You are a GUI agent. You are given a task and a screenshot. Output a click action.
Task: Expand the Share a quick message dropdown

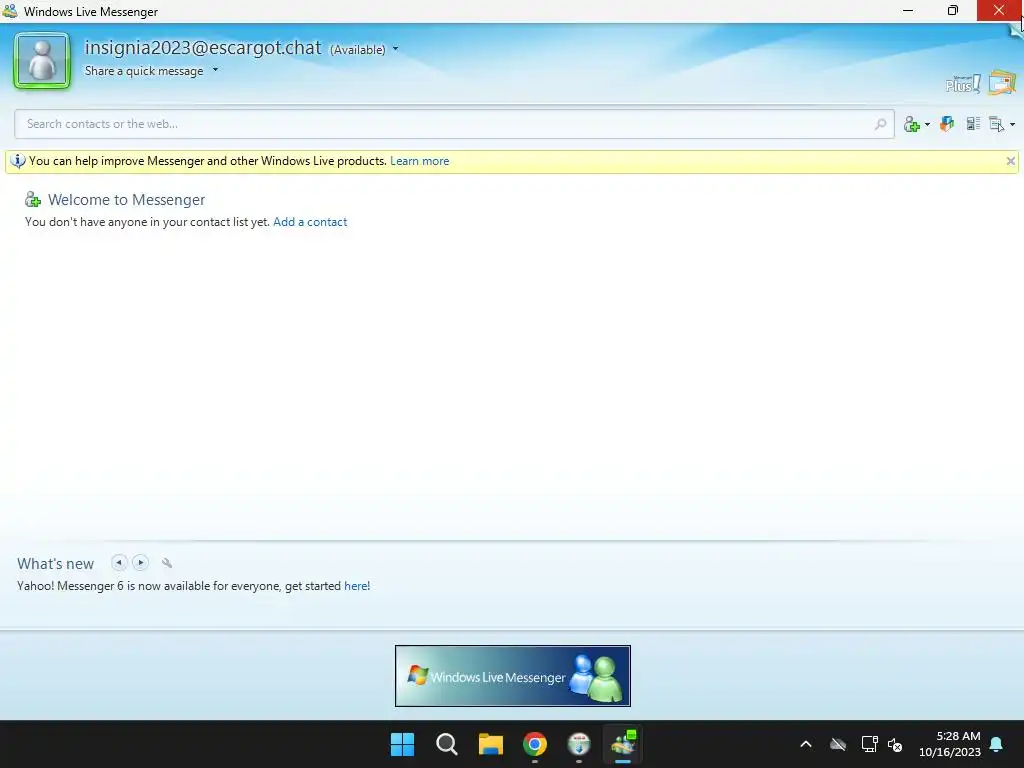216,70
